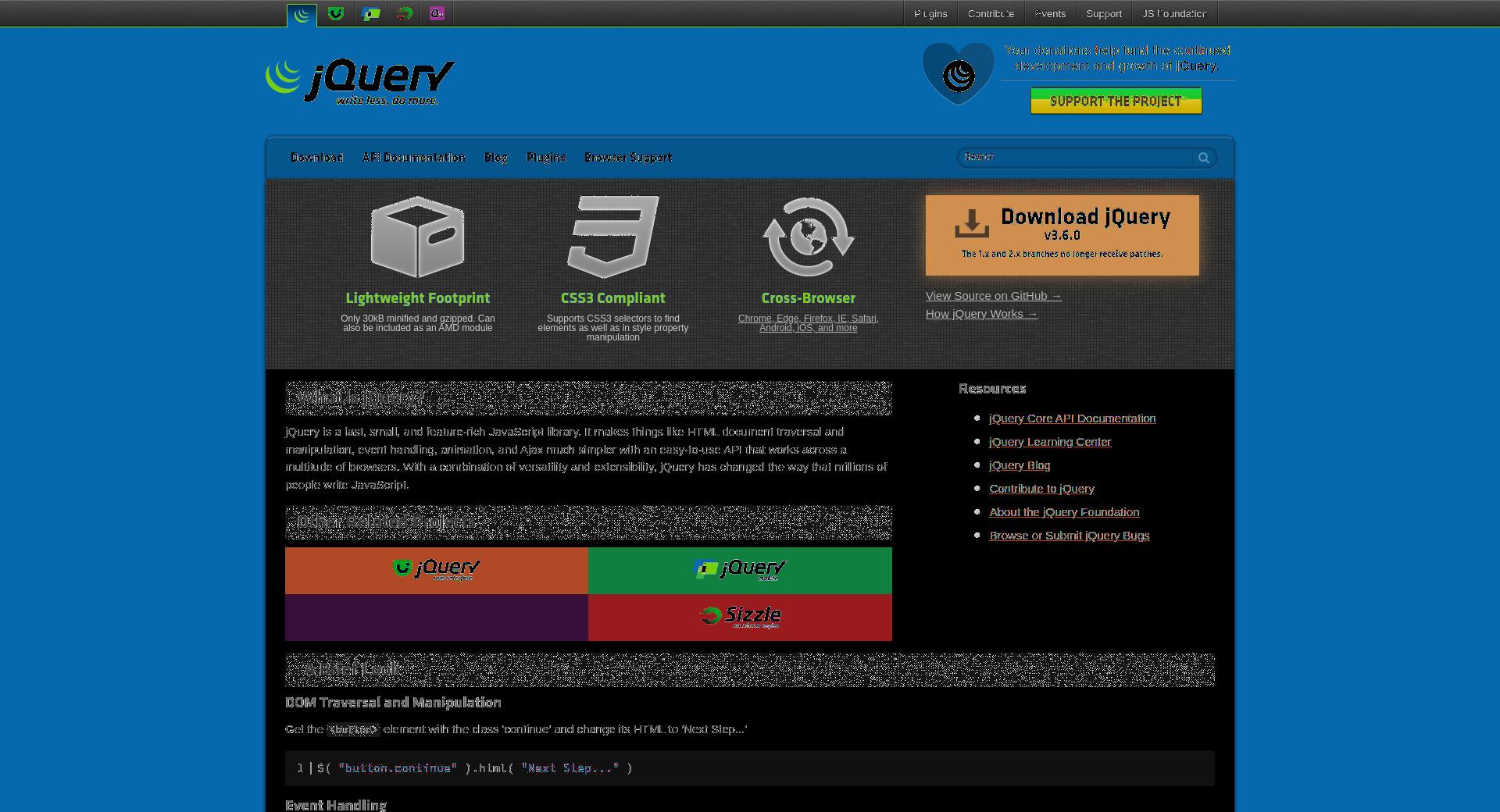This screenshot has height=812, width=1500.
Task: Go to API Documentation in navigation bar
Action: 413,158
